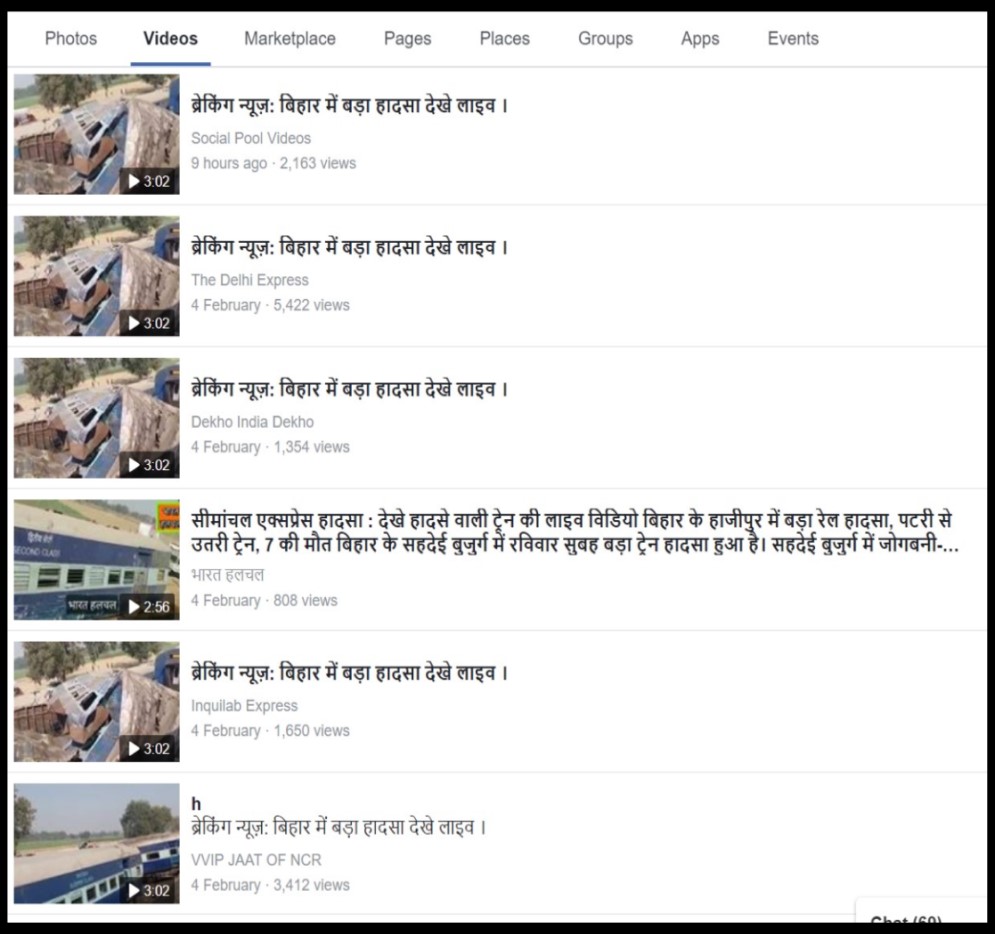Click '9 hours ago · 2,163 views' text
995x934 pixels.
(273, 164)
